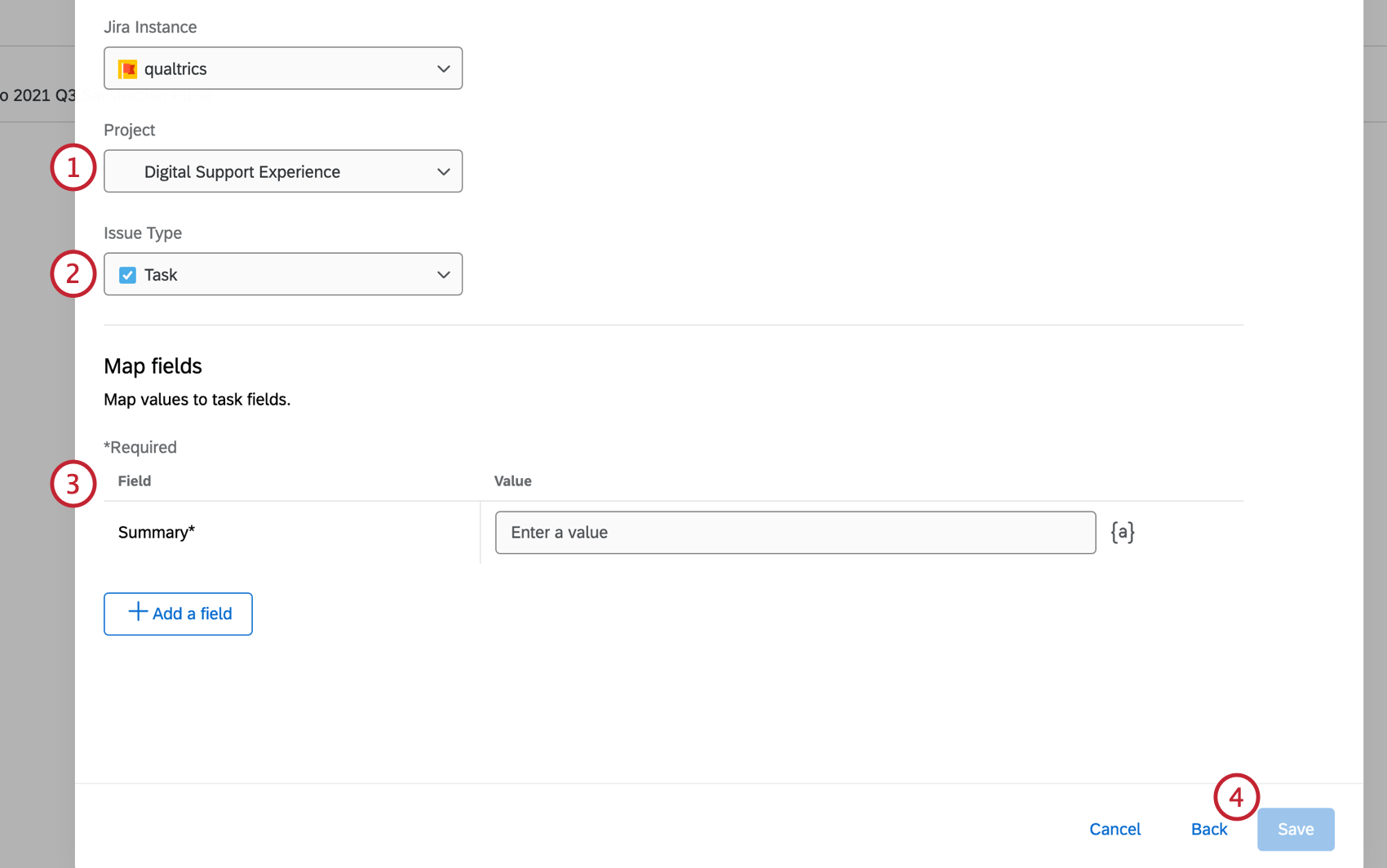Click the chevron on the Project selector
The height and width of the screenshot is (868, 1387).
click(443, 171)
